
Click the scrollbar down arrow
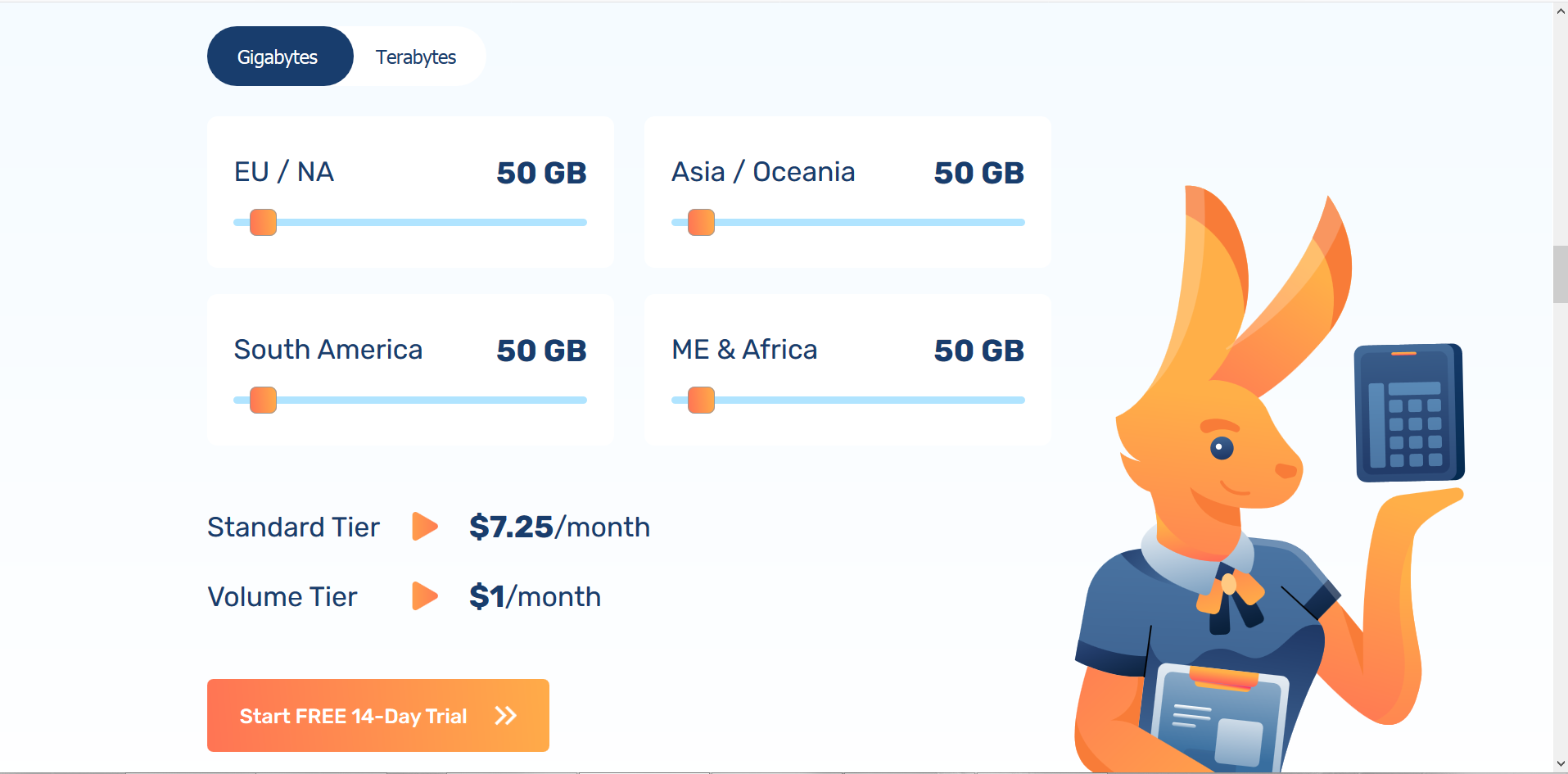pyautogui.click(x=1561, y=764)
